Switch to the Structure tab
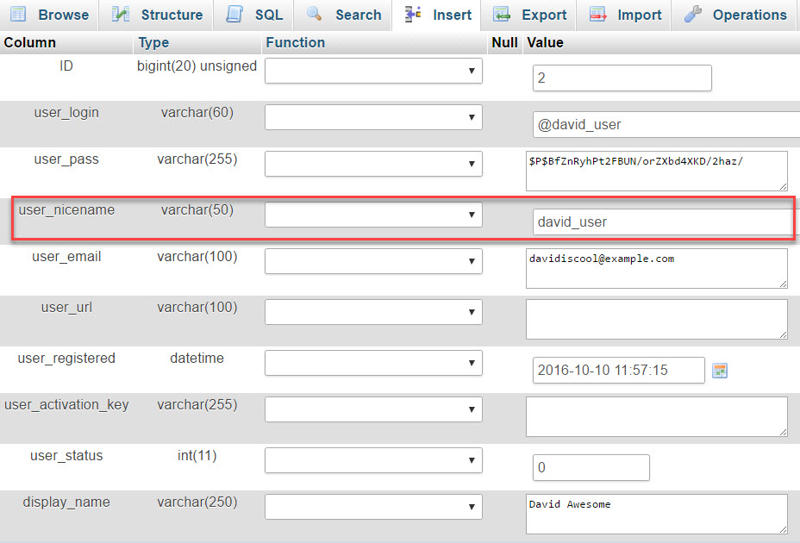 pyautogui.click(x=158, y=15)
